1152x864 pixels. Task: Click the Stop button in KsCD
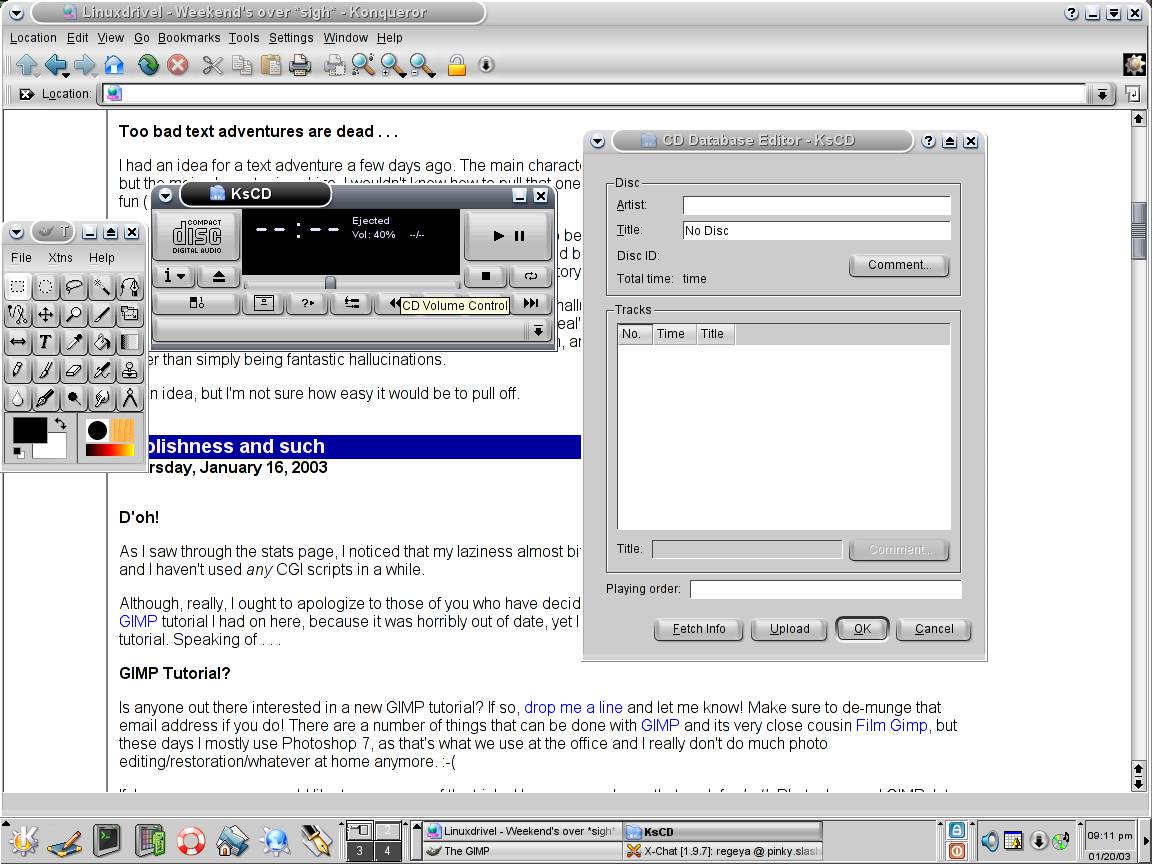pos(486,276)
